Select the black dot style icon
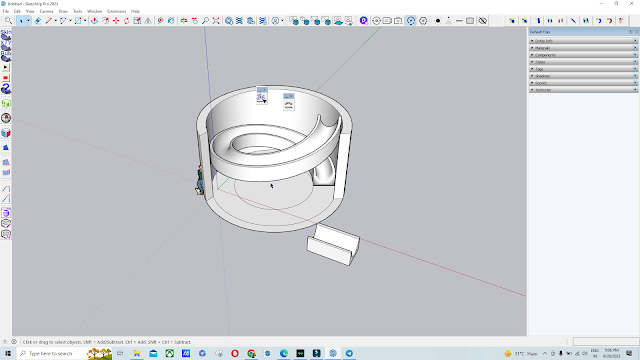The height and width of the screenshot is (360, 640). click(x=438, y=20)
